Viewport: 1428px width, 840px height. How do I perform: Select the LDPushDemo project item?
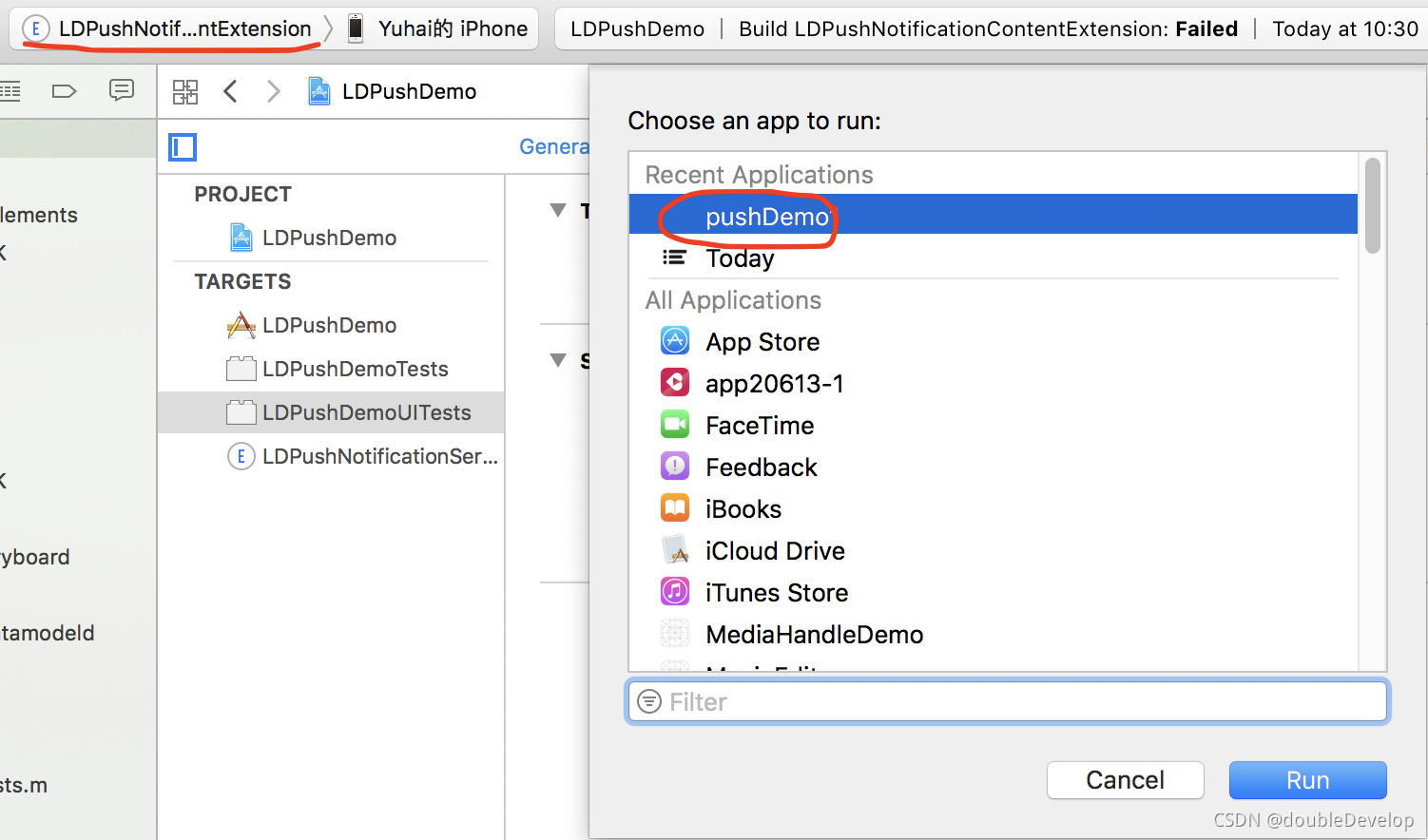[330, 238]
